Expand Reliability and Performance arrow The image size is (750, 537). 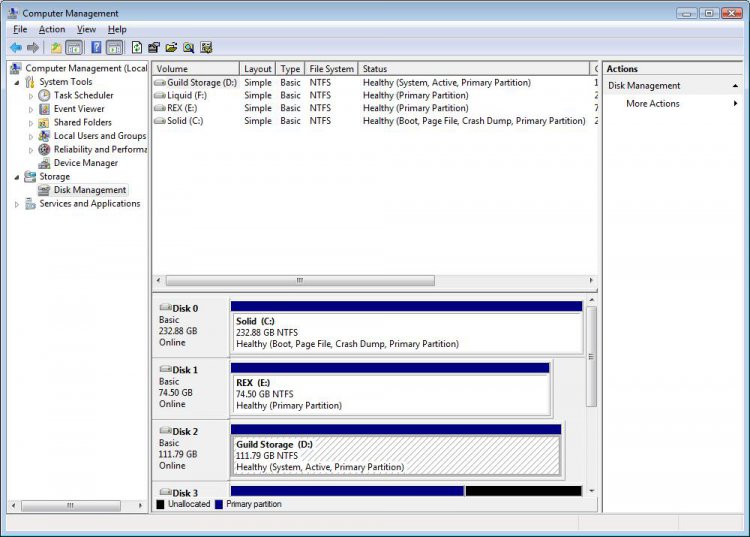click(x=31, y=150)
